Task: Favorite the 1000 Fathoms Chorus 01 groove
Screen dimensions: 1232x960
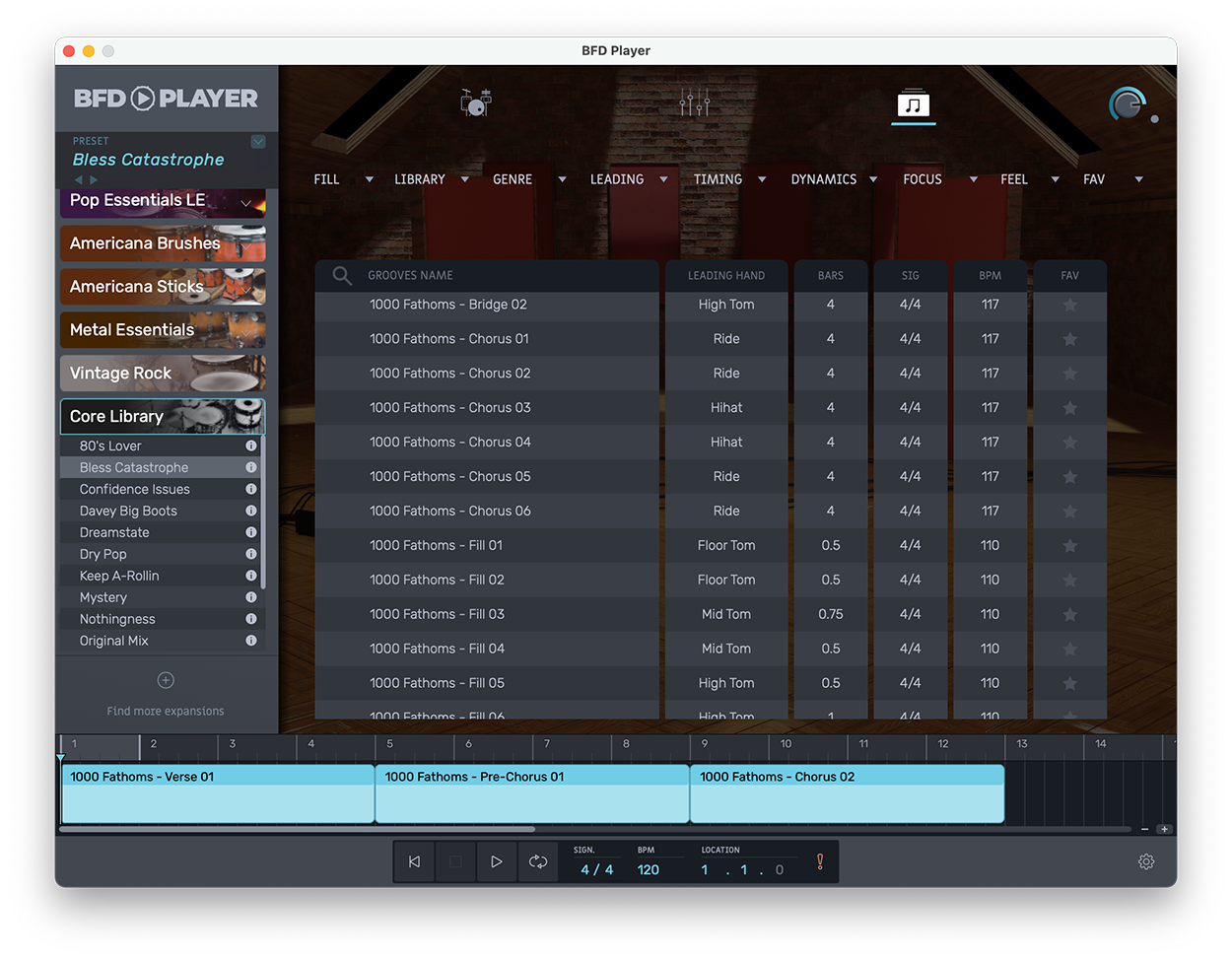Action: 1070,338
